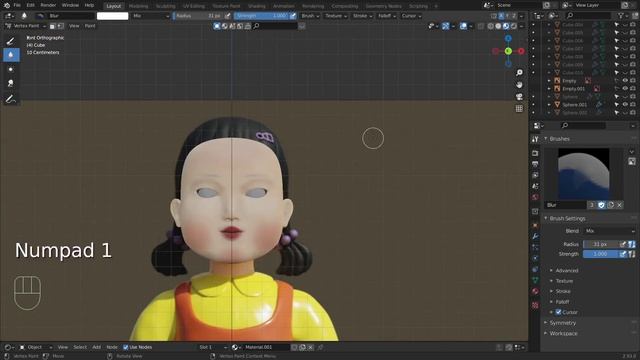Toggle header strength pressure icon
This screenshot has height=360, width=640.
click(x=293, y=16)
